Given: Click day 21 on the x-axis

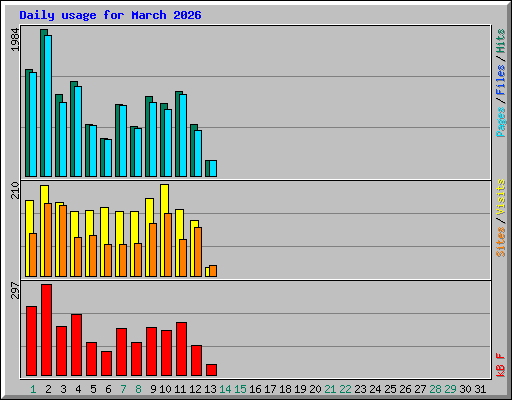Looking at the screenshot, I should coord(330,389).
